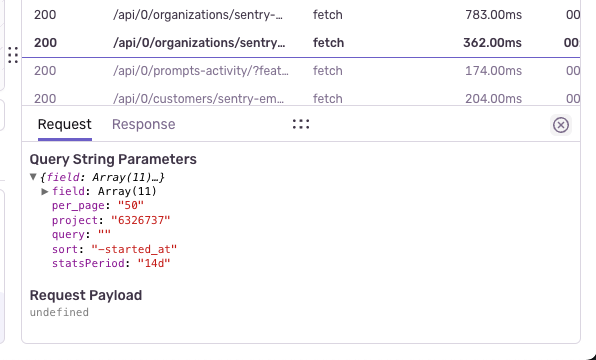Click the undefined payload value
The width and height of the screenshot is (596, 360).
click(59, 312)
